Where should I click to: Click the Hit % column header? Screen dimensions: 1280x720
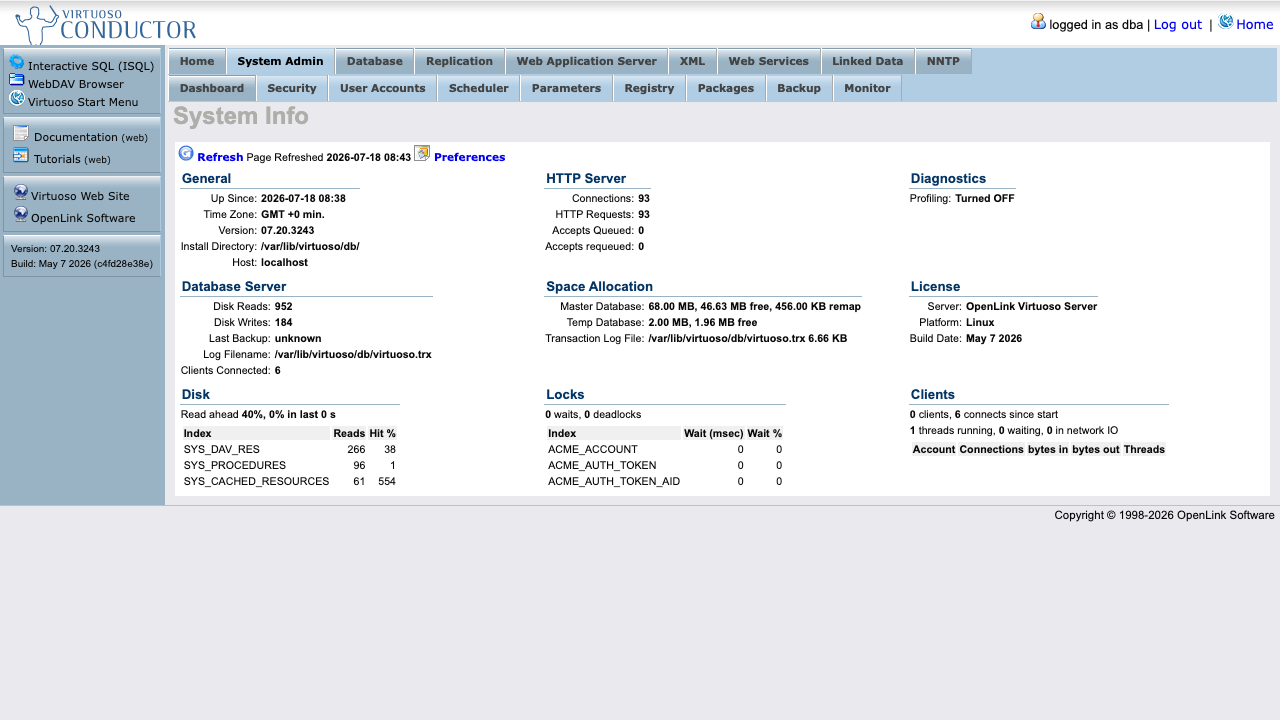tap(383, 434)
